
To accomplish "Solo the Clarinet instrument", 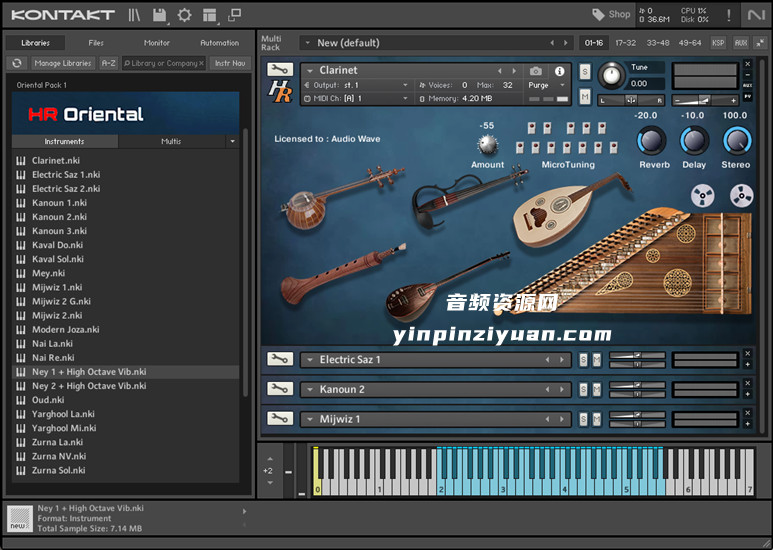I will pyautogui.click(x=585, y=71).
